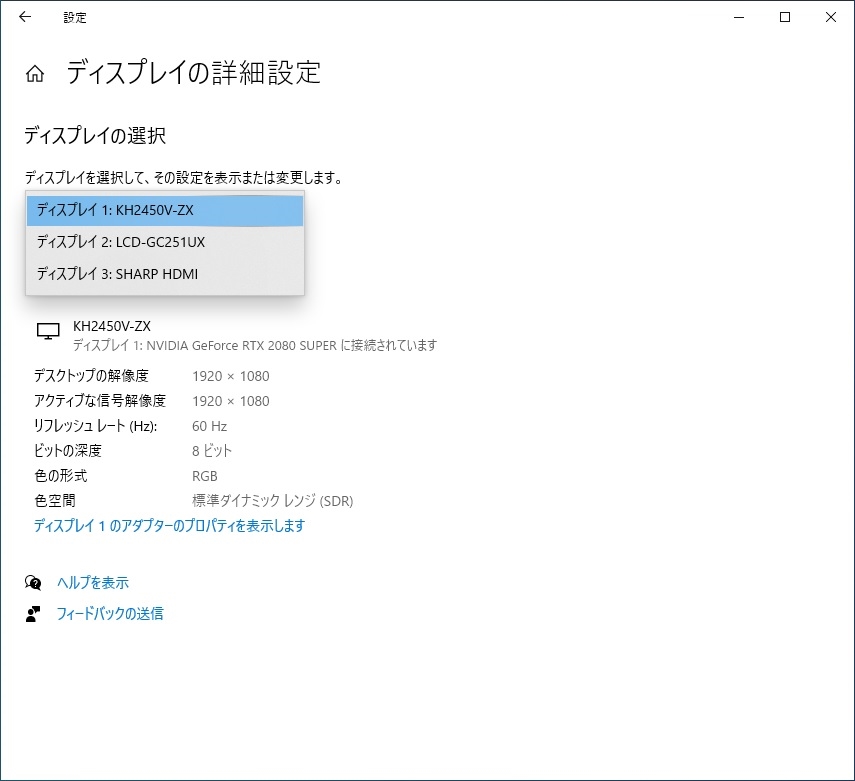Click the 設定 window title text
Viewport: 855px width, 781px height.
(75, 17)
